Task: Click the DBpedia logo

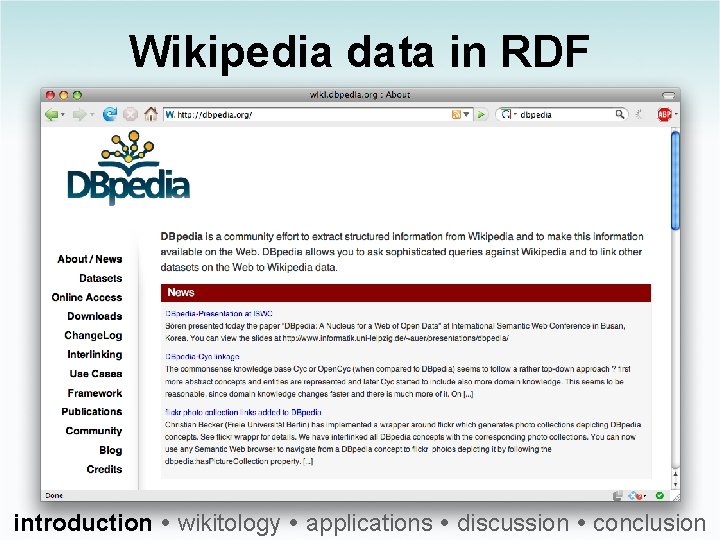Action: point(128,167)
